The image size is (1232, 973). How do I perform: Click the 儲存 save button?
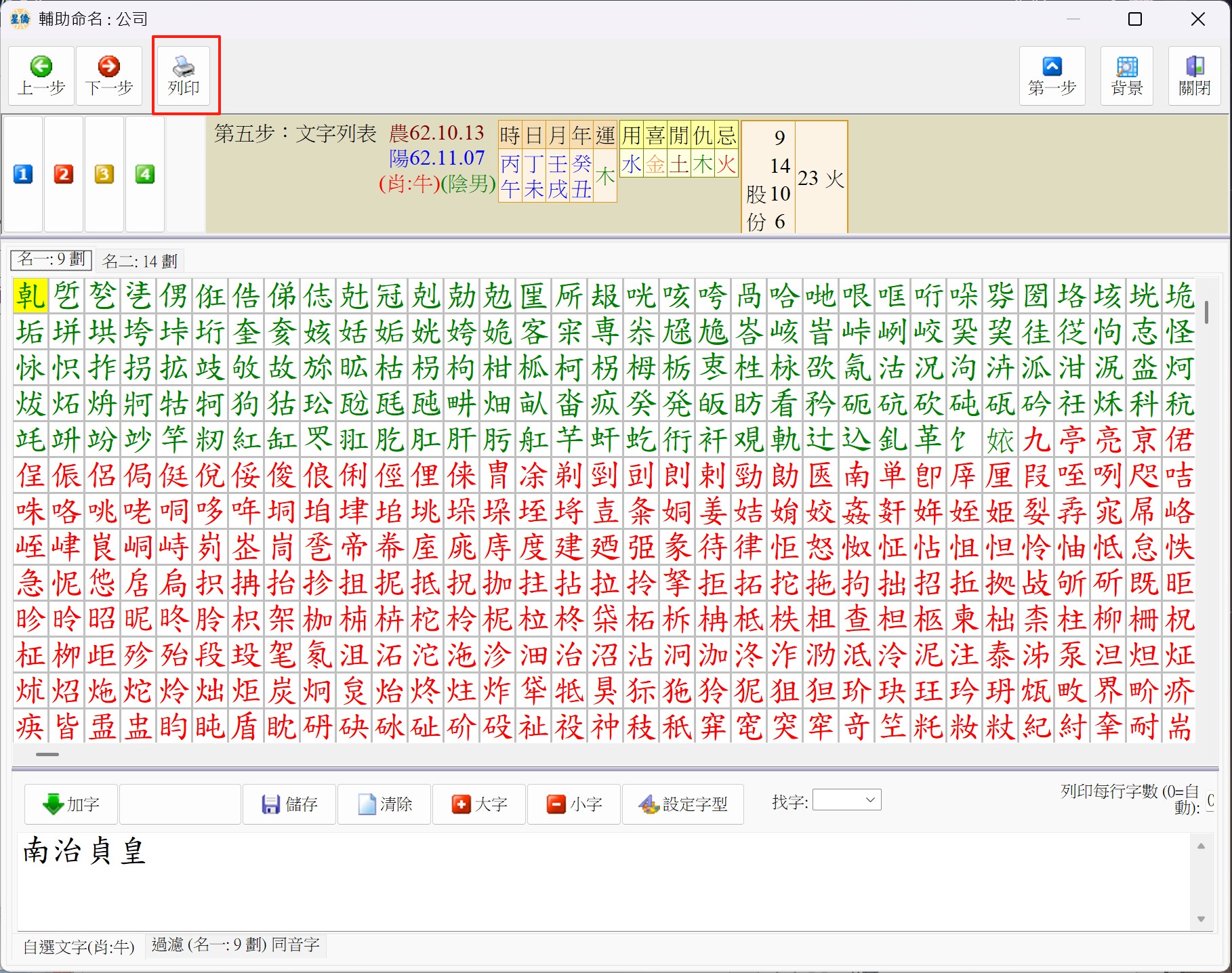pyautogui.click(x=289, y=804)
